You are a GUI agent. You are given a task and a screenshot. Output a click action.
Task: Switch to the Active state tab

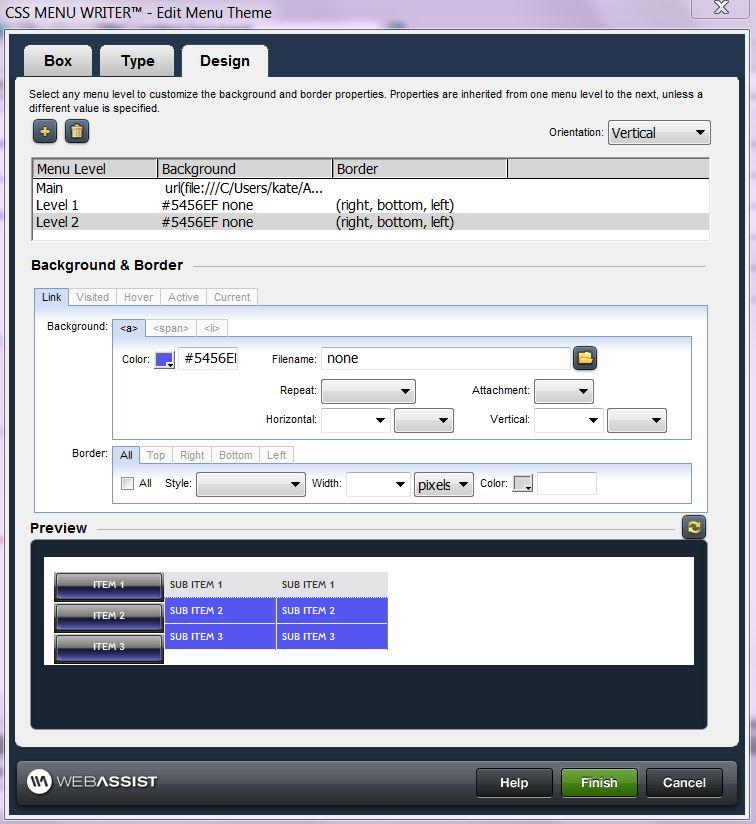(x=183, y=297)
